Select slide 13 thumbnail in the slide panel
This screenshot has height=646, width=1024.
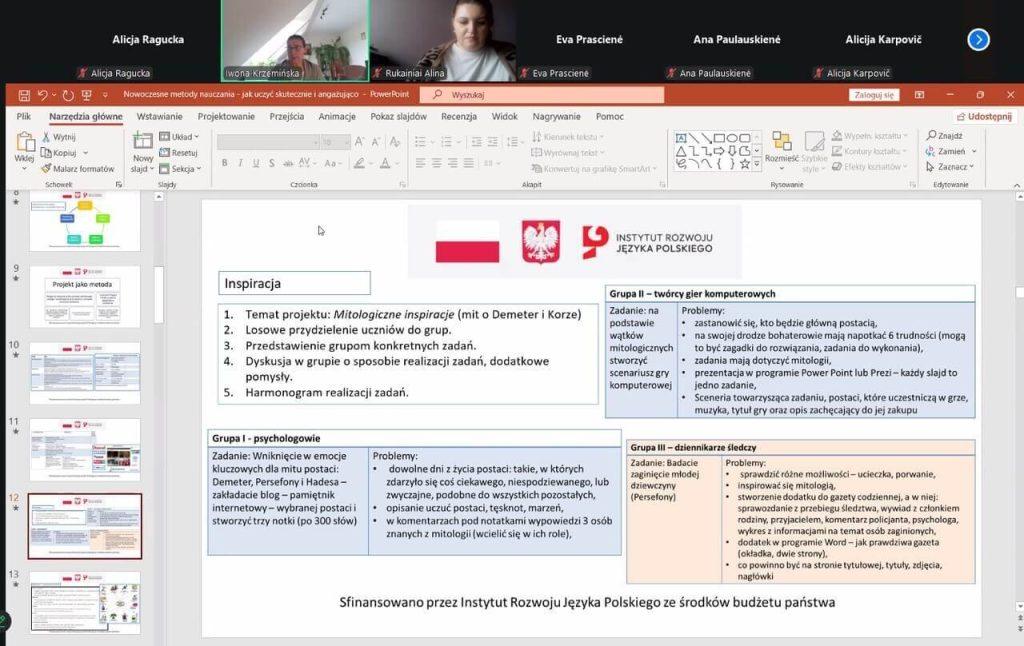point(85,602)
